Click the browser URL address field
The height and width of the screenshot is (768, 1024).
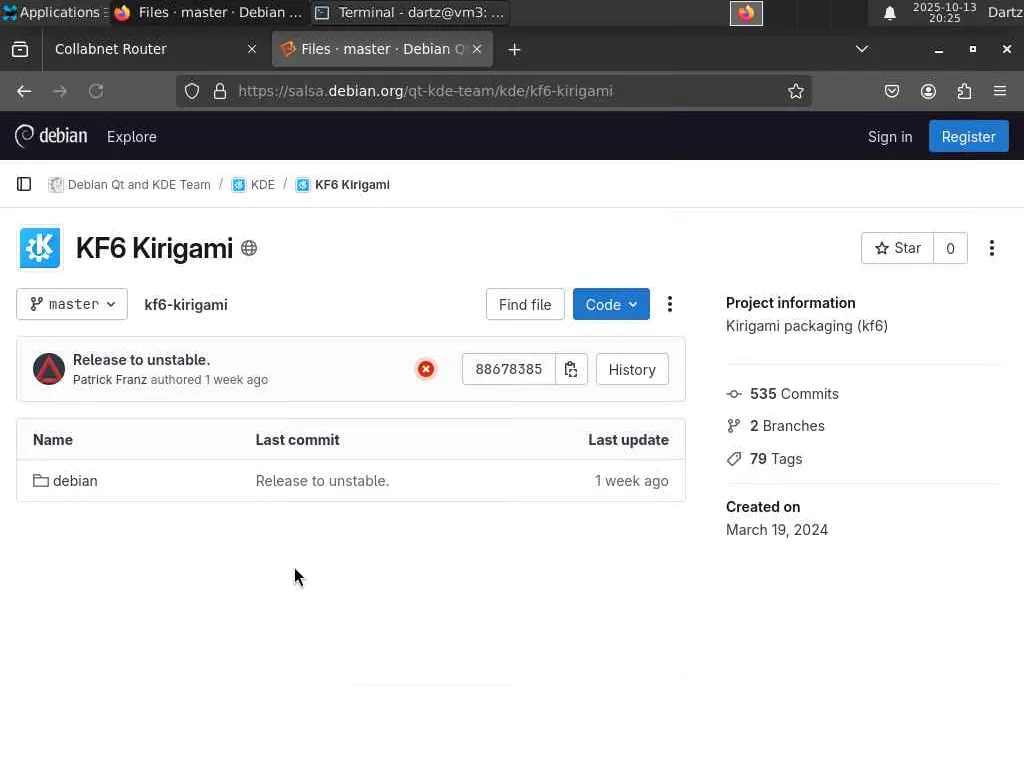(494, 91)
